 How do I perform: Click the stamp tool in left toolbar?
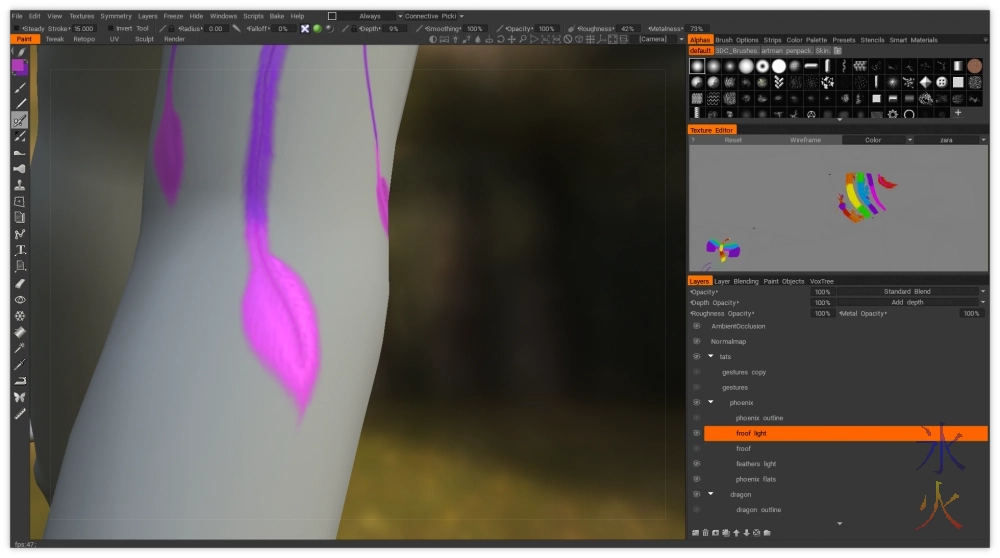[20, 185]
